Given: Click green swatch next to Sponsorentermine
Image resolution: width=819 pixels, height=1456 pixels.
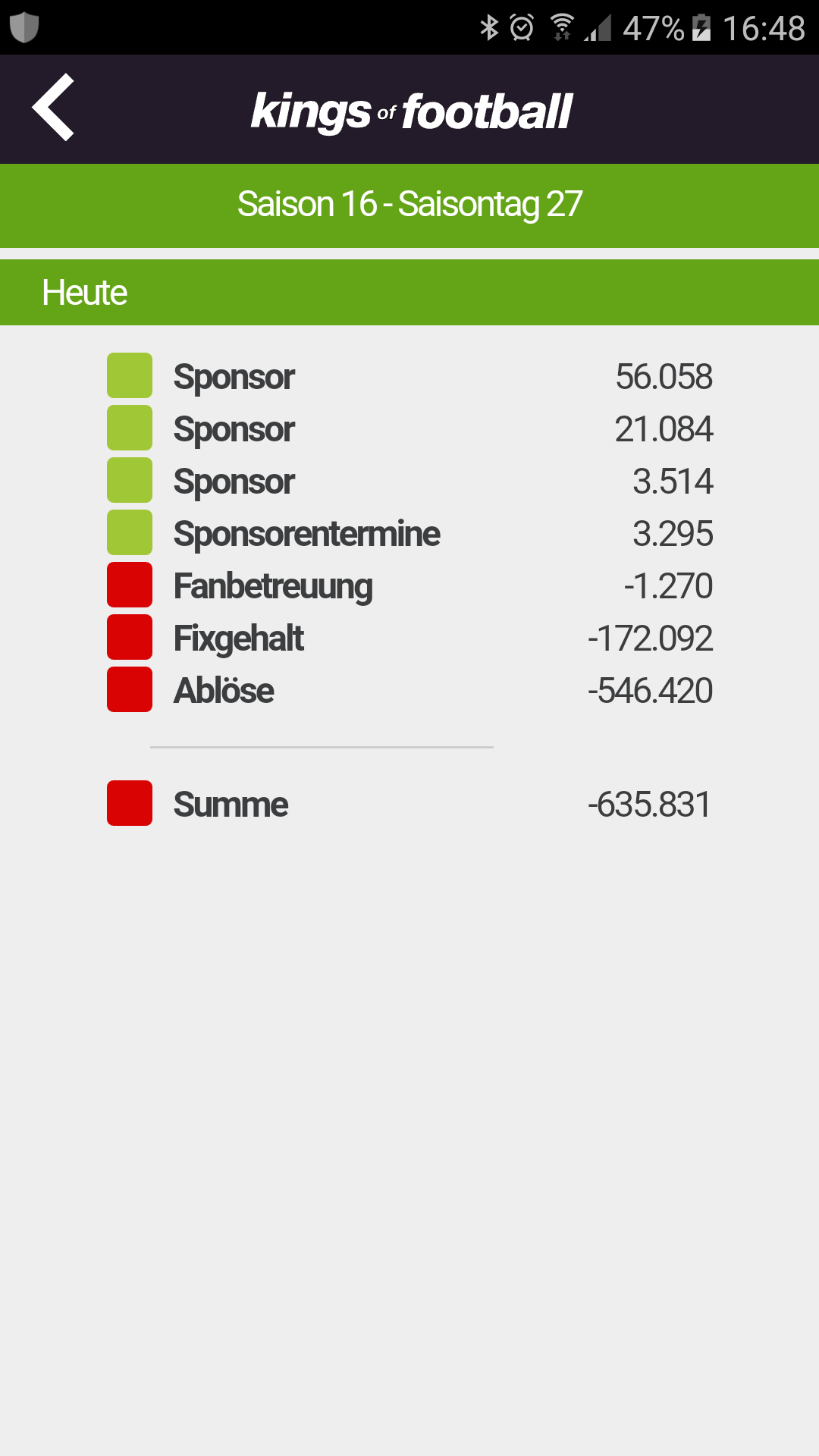Looking at the screenshot, I should point(130,532).
